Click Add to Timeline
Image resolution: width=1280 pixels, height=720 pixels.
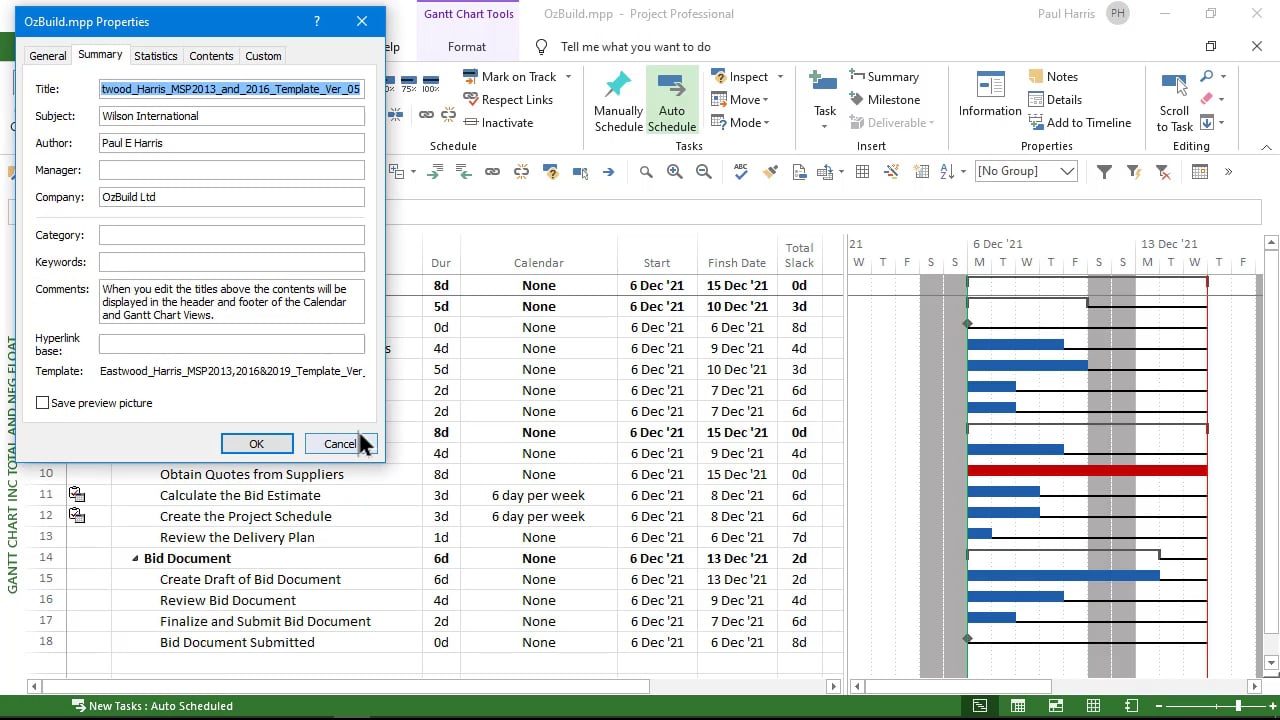(1080, 123)
